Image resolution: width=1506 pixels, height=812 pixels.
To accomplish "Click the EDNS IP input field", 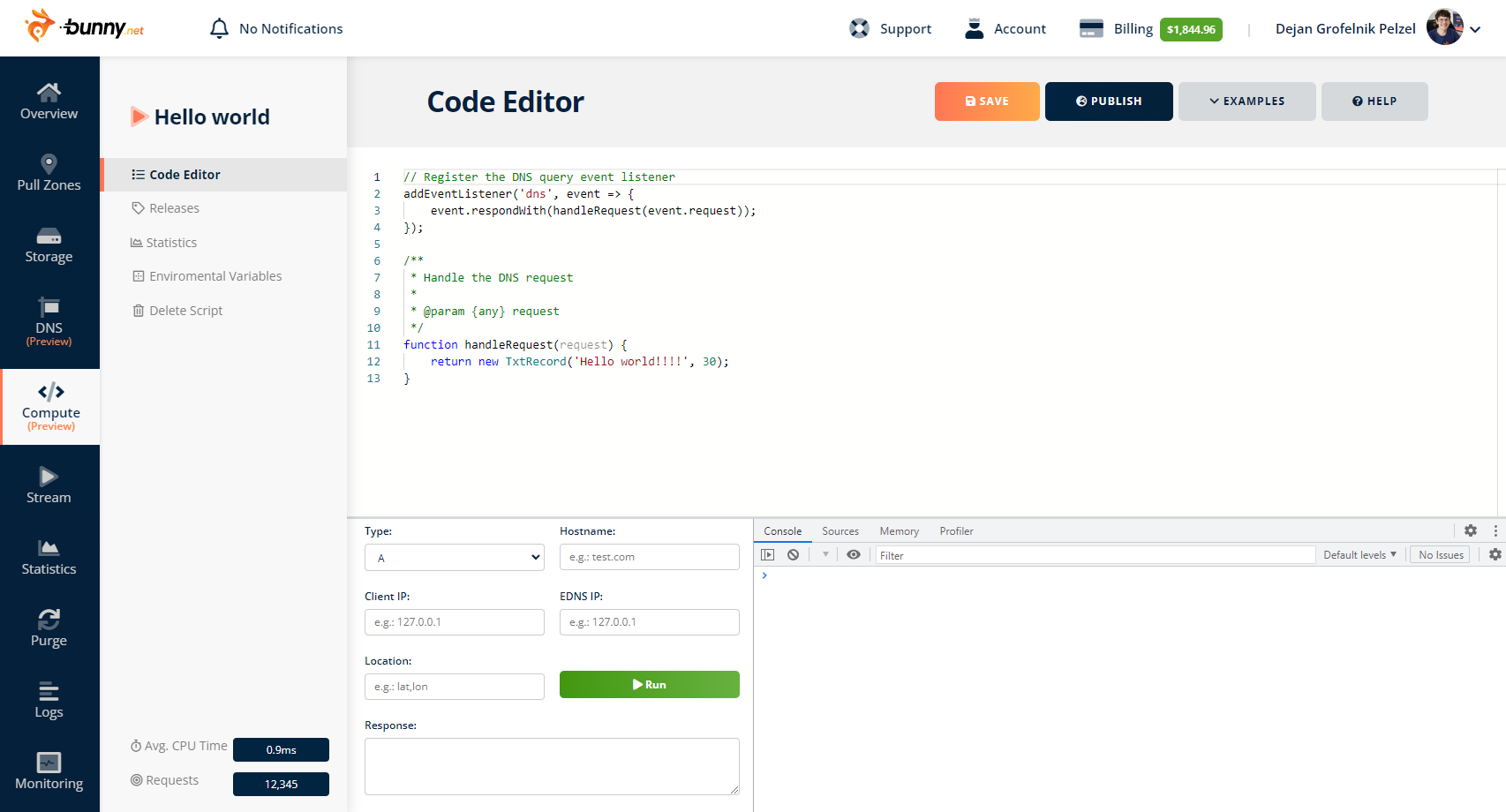I will click(x=650, y=622).
